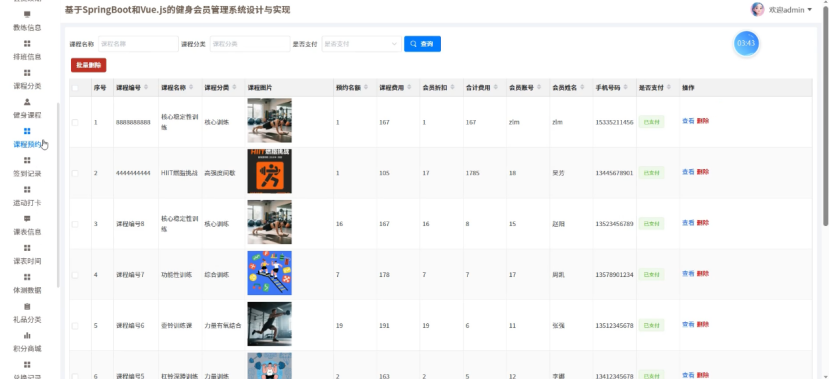The image size is (829, 379).
Task: Open 健身课程 in the sidebar
Action: coord(27,115)
